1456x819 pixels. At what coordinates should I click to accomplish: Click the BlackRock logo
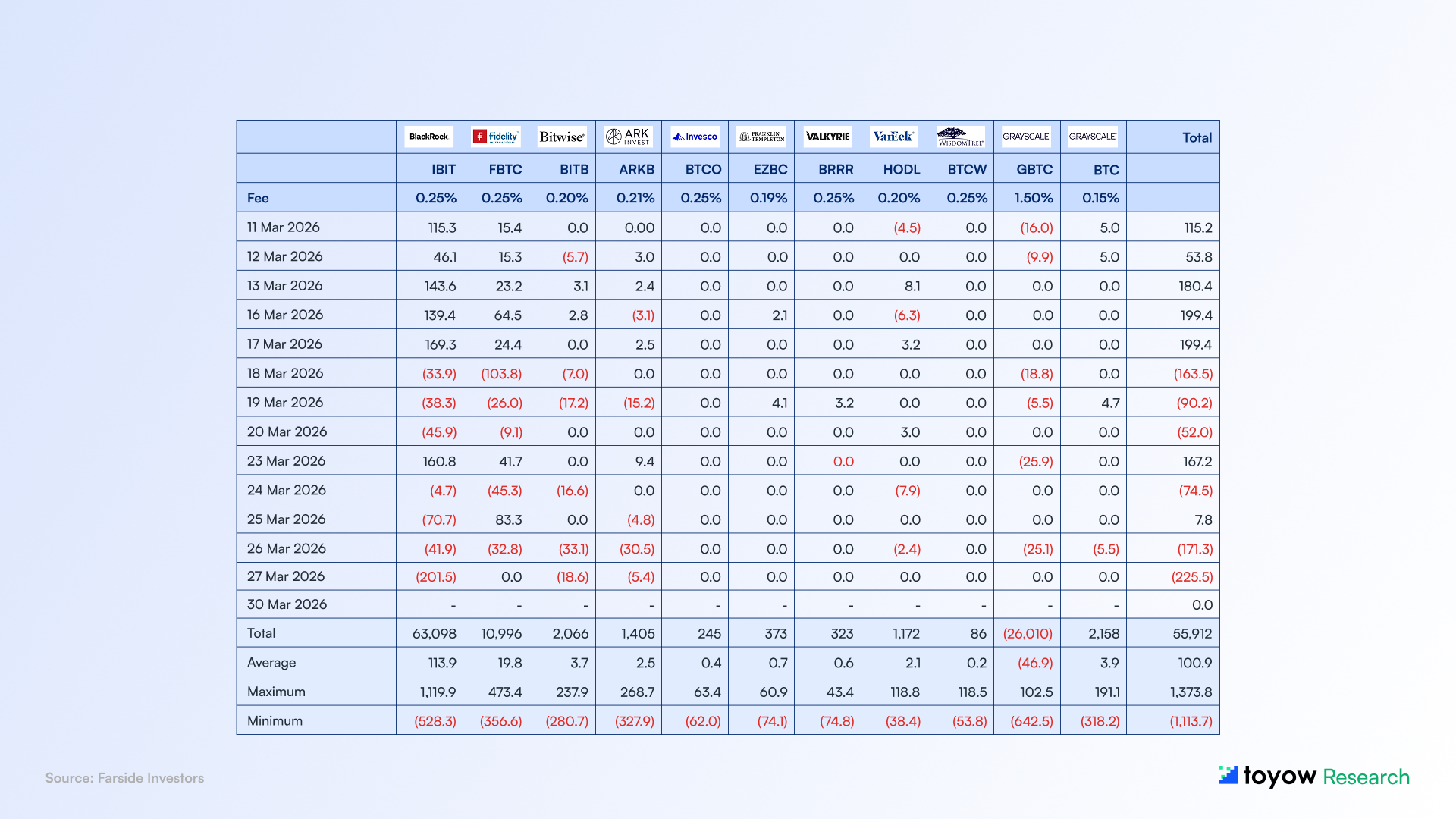[x=428, y=136]
